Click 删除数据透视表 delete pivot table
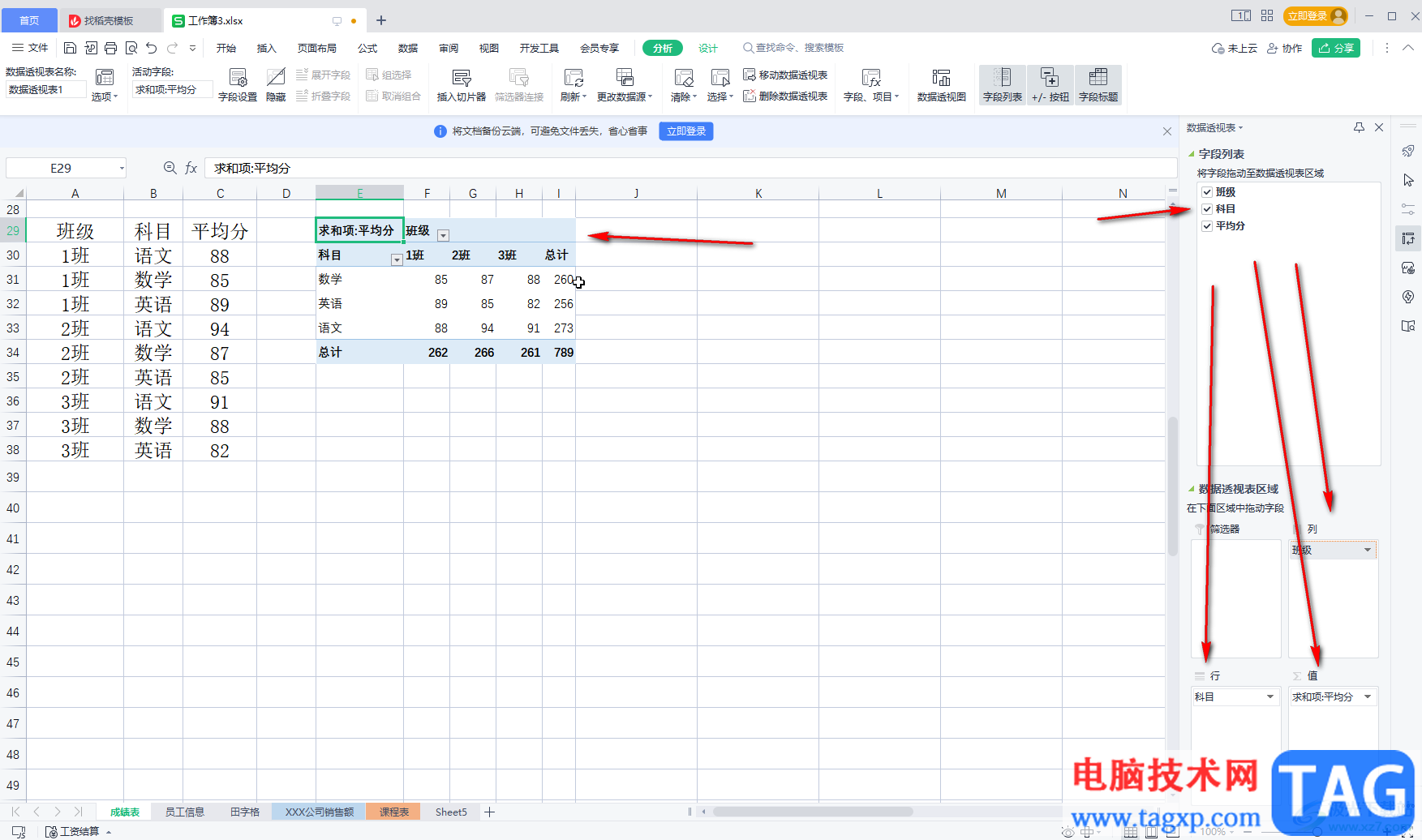This screenshot has width=1422, height=840. pos(785,96)
